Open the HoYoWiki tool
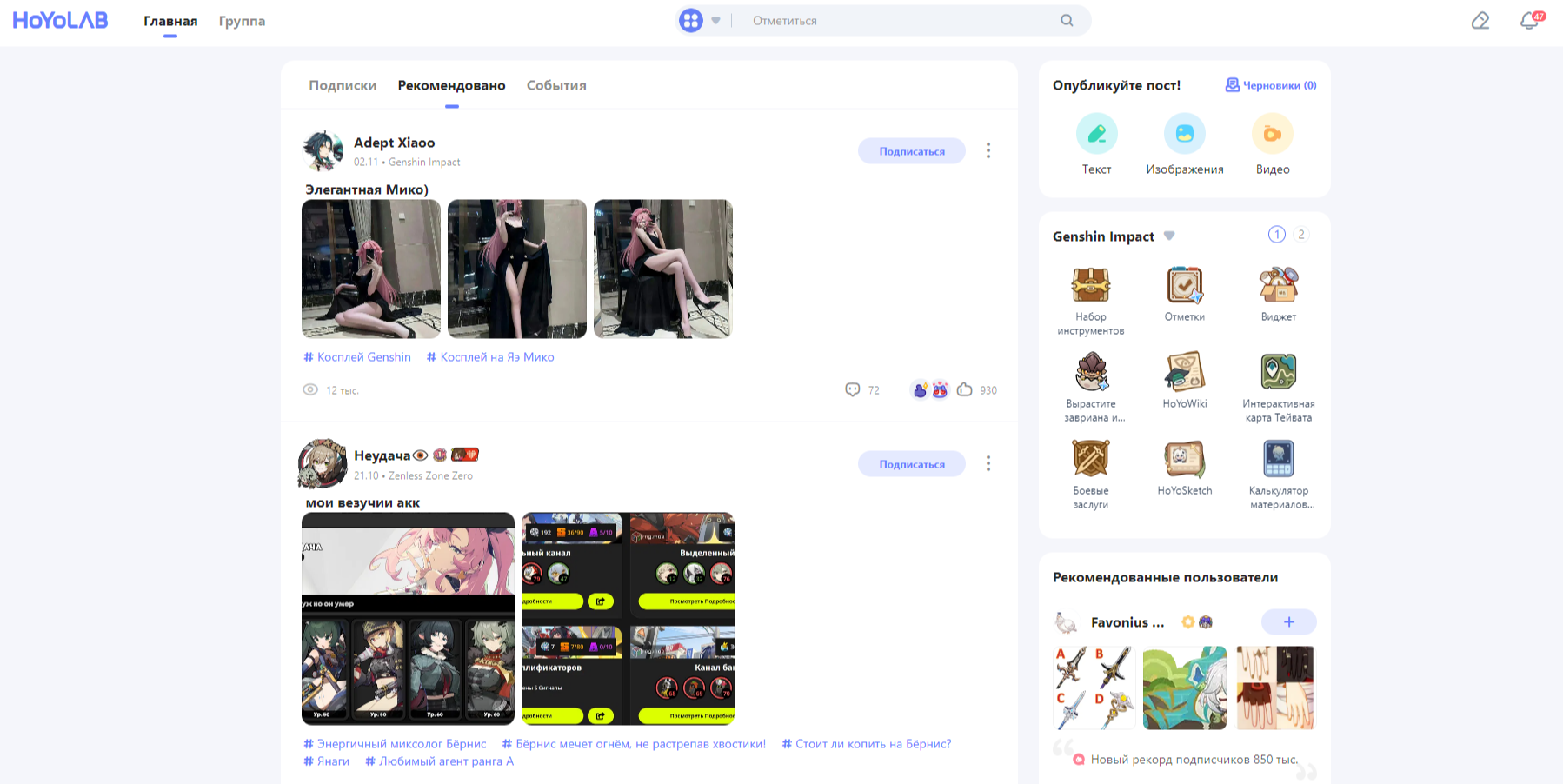Screen dimensions: 1563x784 point(1185,381)
